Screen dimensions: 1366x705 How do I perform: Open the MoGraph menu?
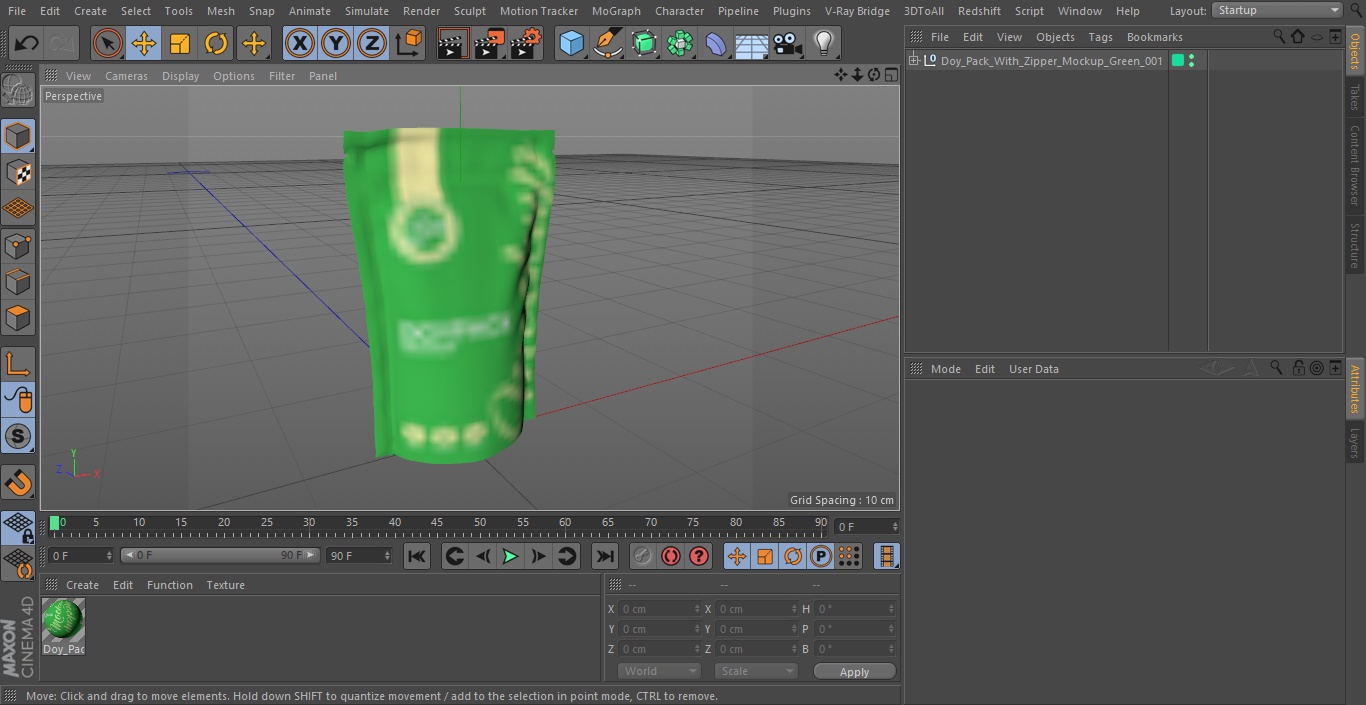(616, 11)
